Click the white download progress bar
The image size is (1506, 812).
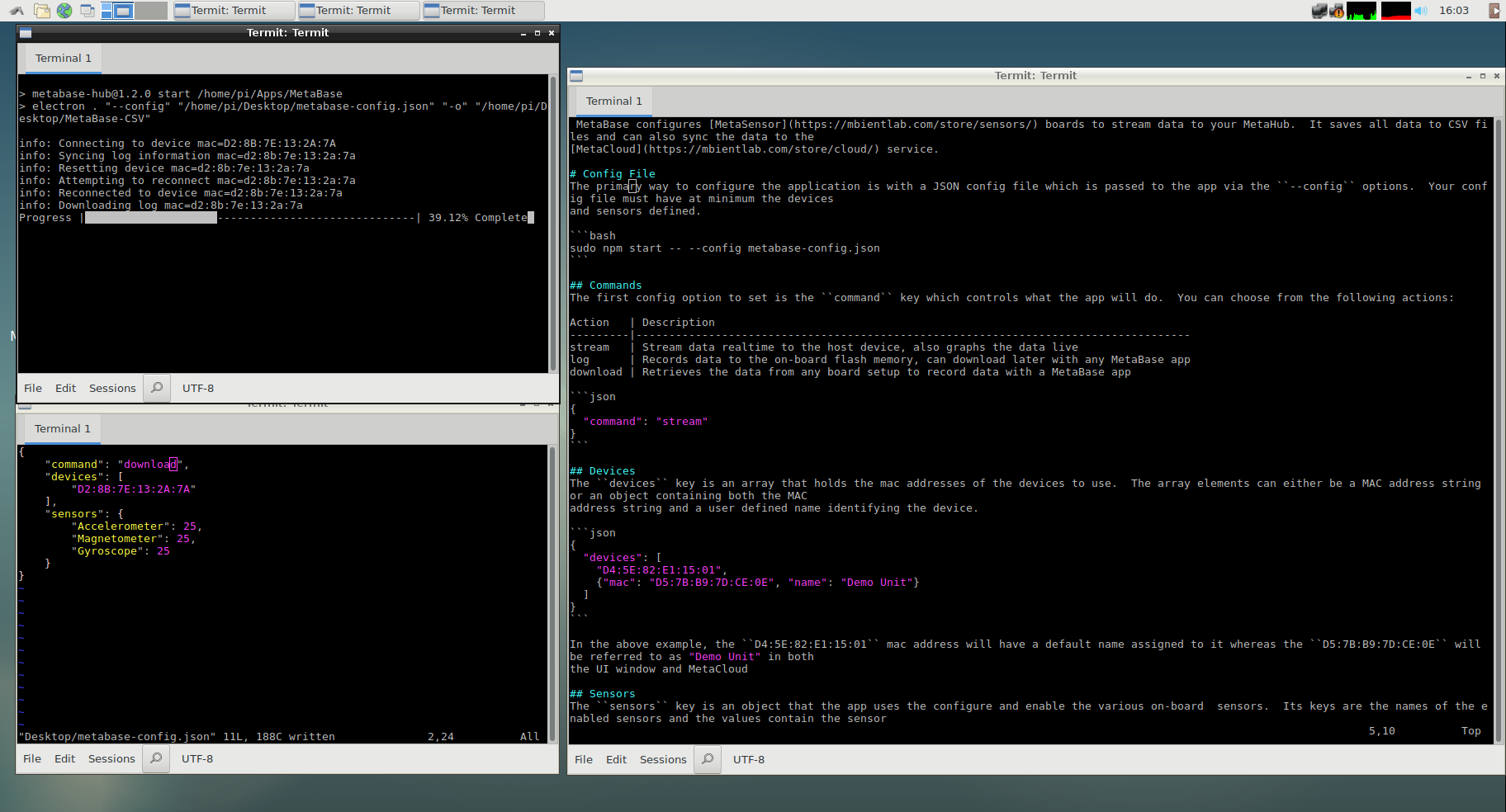click(x=151, y=218)
